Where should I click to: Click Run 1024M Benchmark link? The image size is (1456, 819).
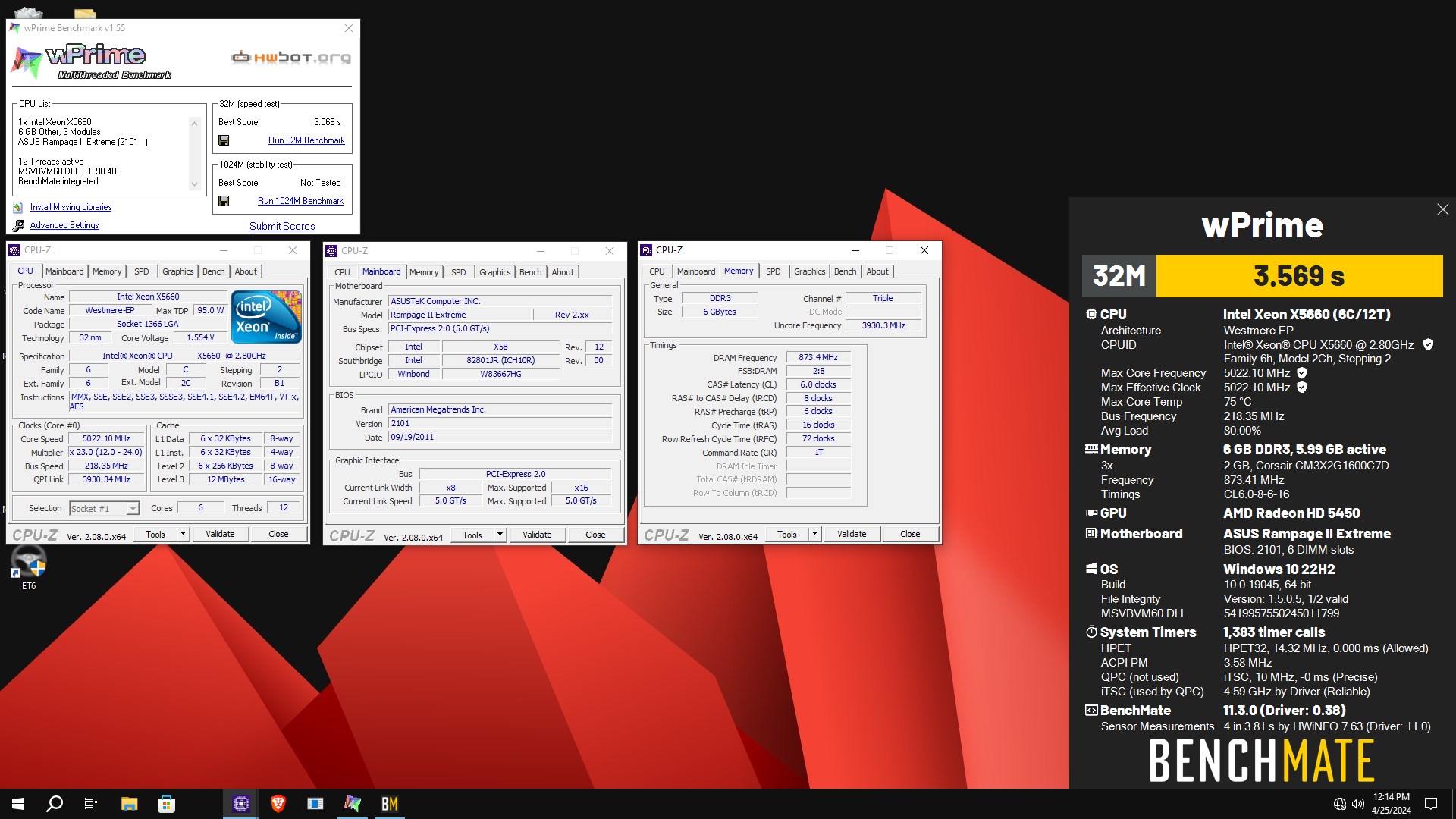tap(300, 201)
